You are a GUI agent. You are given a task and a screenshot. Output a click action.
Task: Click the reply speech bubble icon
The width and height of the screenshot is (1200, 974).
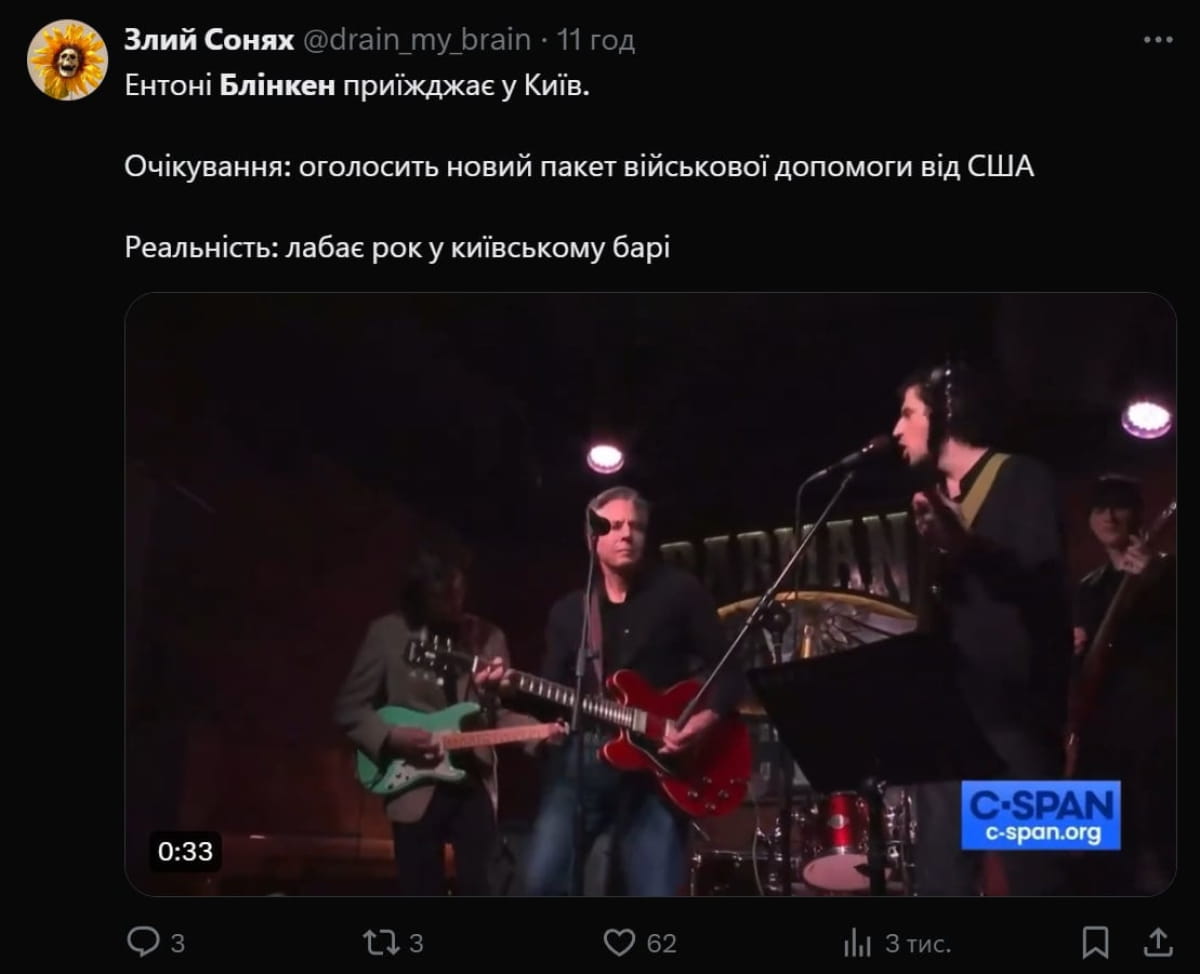pyautogui.click(x=143, y=942)
